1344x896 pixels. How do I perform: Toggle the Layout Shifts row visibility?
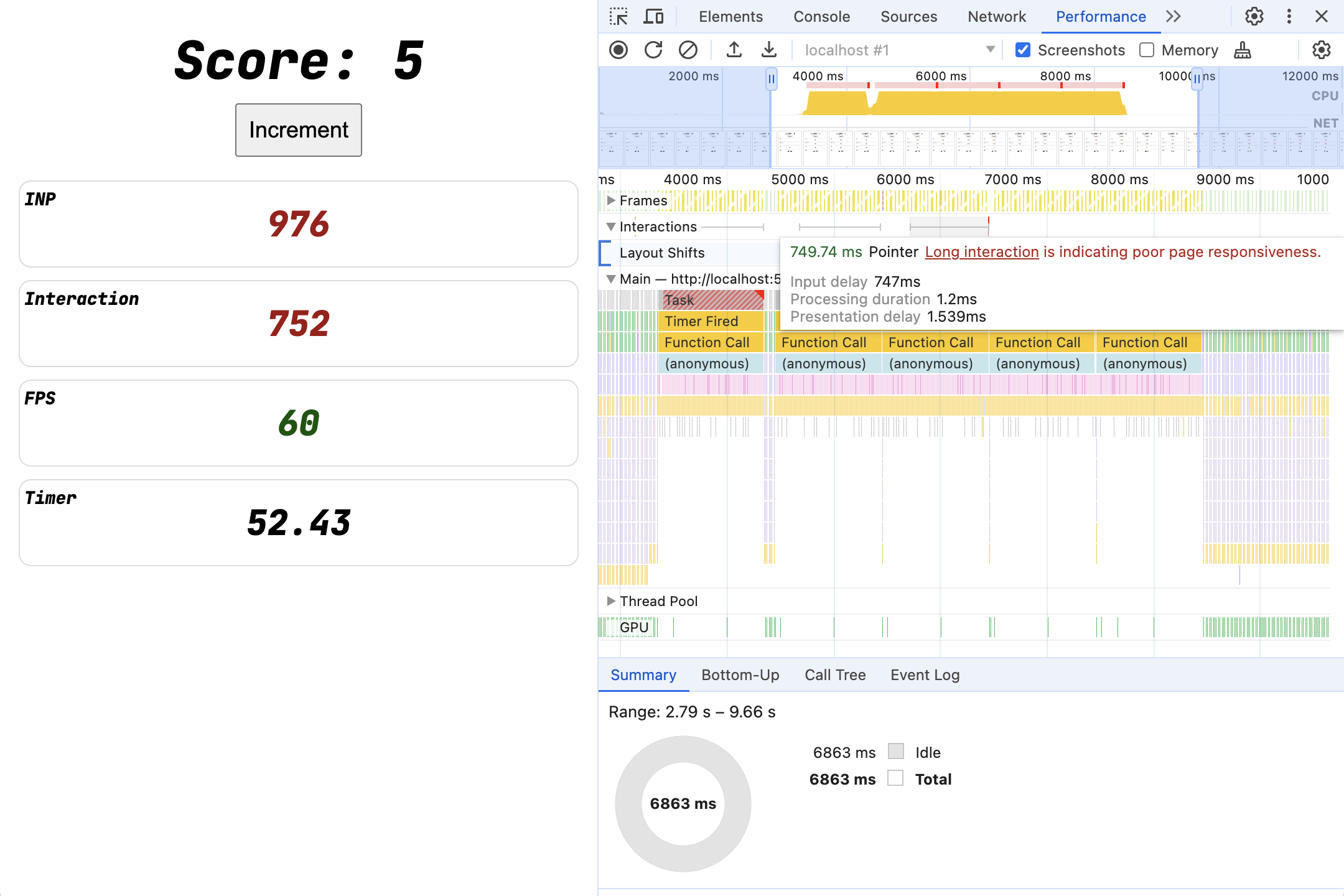coord(612,253)
